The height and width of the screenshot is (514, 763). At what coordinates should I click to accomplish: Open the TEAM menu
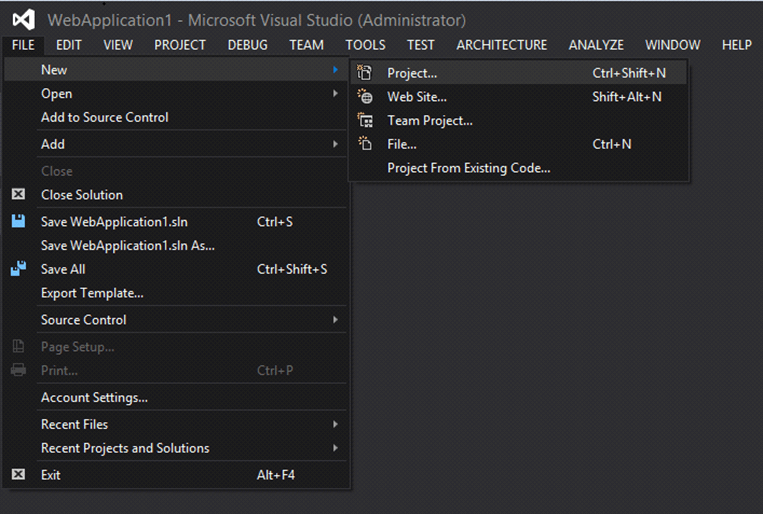(307, 45)
